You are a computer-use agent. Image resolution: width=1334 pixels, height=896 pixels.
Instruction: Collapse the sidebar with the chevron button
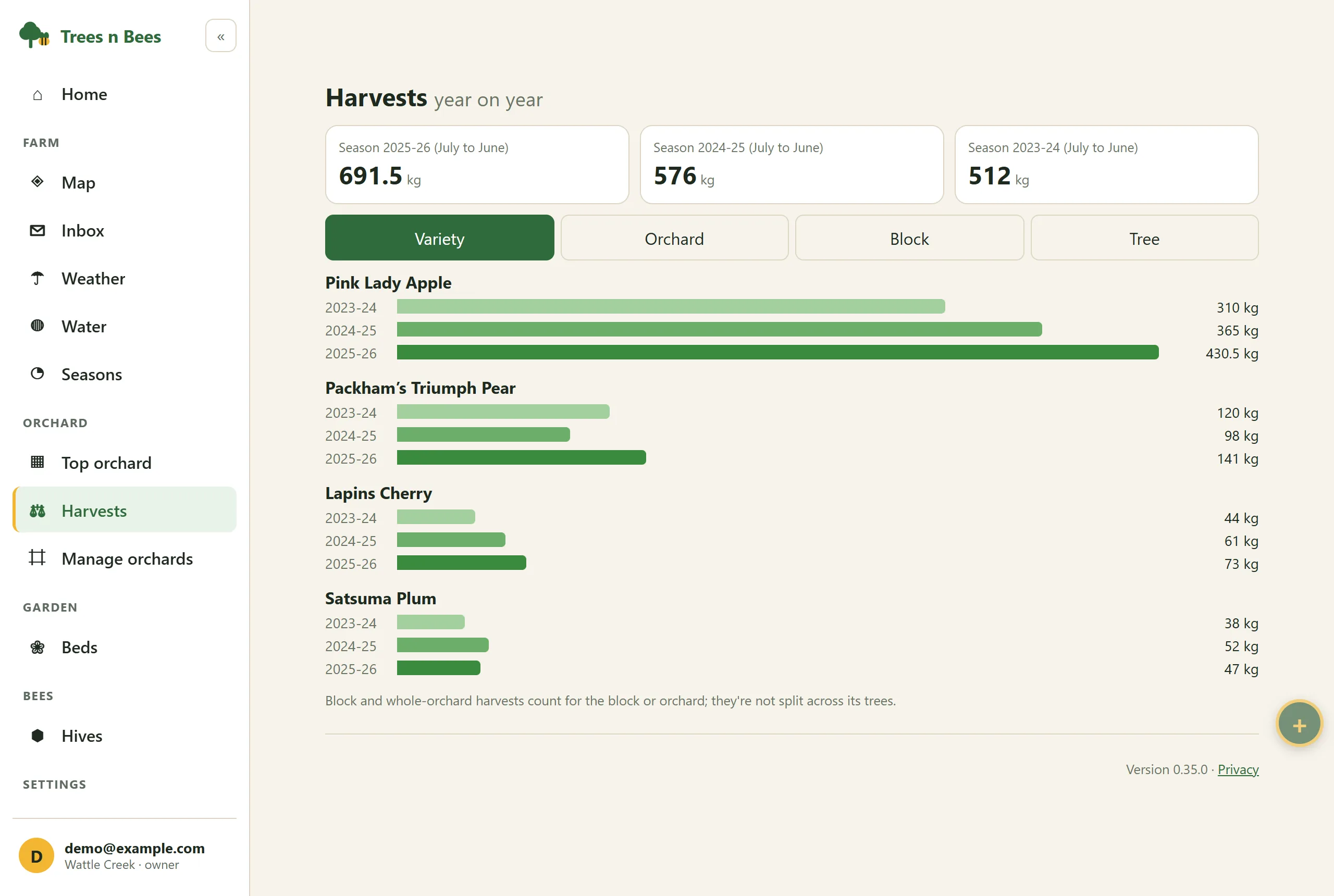pyautogui.click(x=220, y=36)
